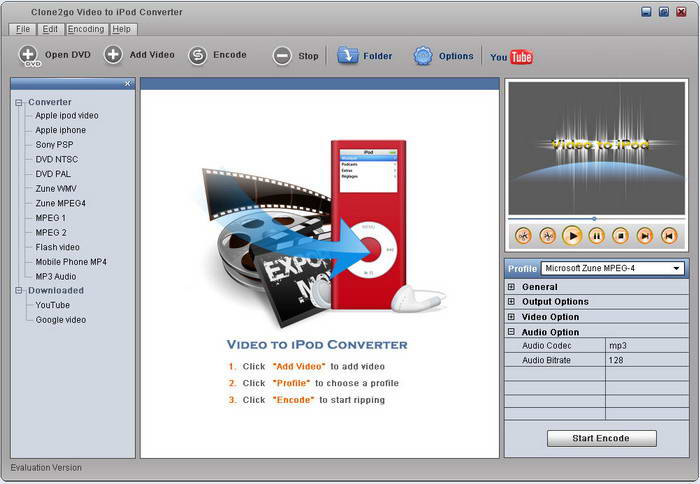The image size is (700, 484).
Task: Select Apple ipod video profile
Action: point(67,115)
